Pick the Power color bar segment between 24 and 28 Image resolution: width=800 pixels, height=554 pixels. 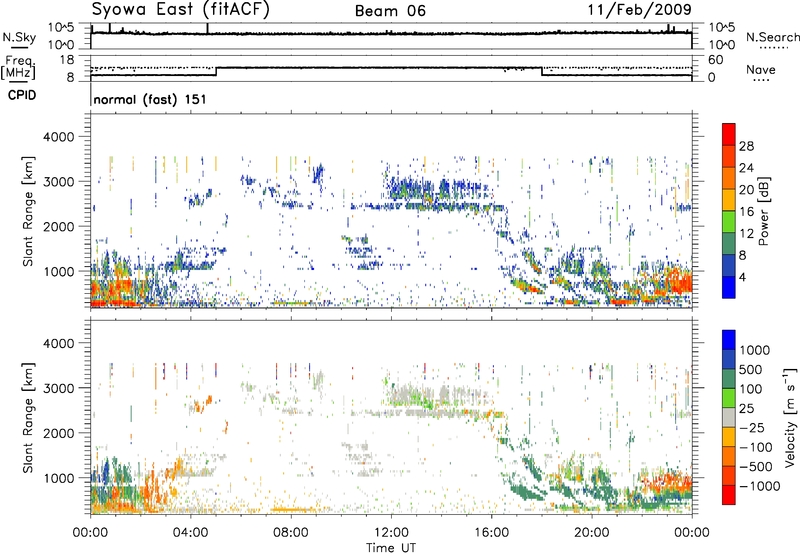(729, 156)
